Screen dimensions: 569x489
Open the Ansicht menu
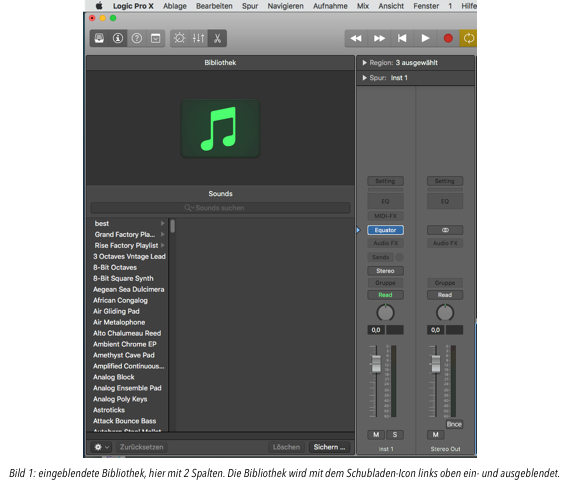point(391,6)
